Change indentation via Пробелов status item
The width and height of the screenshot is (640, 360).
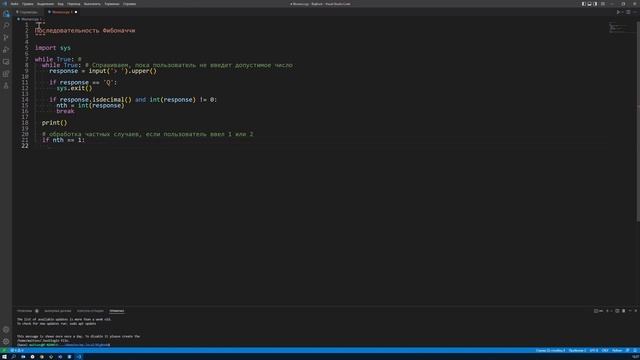(x=577, y=350)
